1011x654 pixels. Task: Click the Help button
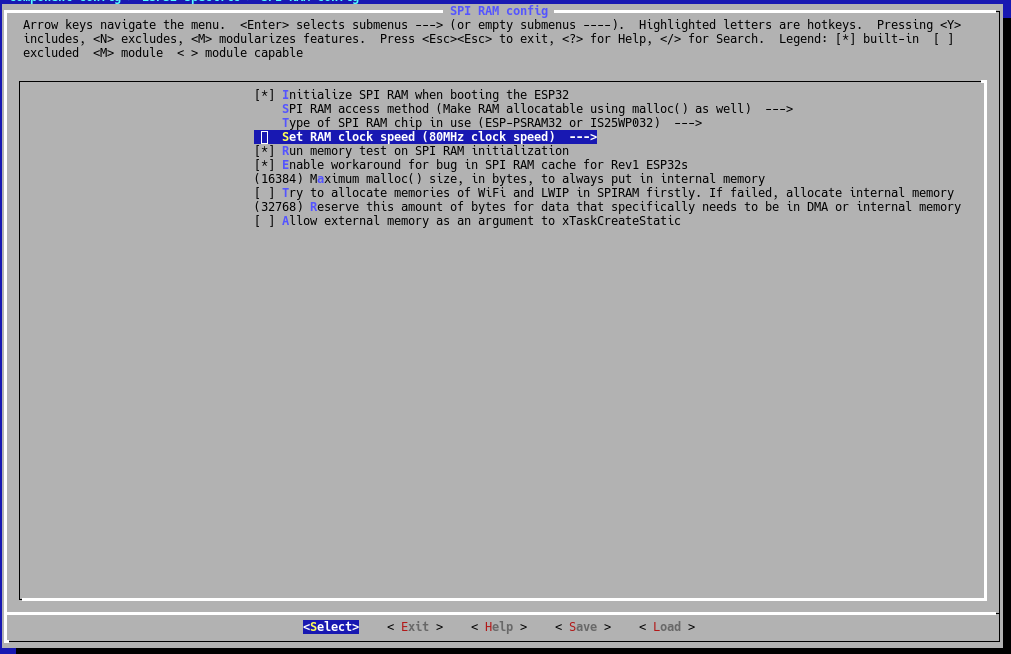click(498, 627)
